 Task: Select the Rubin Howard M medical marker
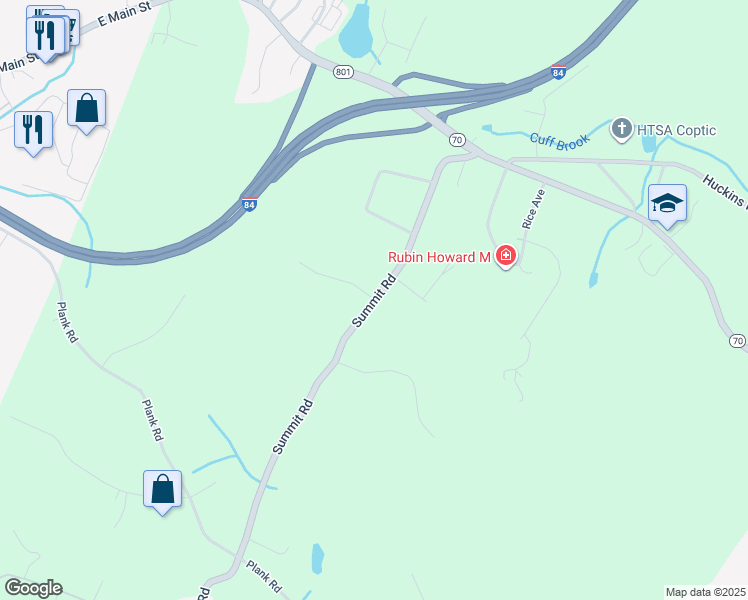pyautogui.click(x=506, y=256)
